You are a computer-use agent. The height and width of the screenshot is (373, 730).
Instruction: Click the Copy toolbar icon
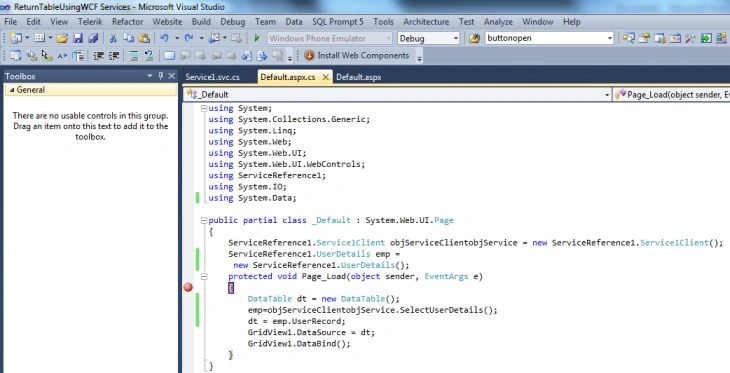pyautogui.click(x=128, y=38)
